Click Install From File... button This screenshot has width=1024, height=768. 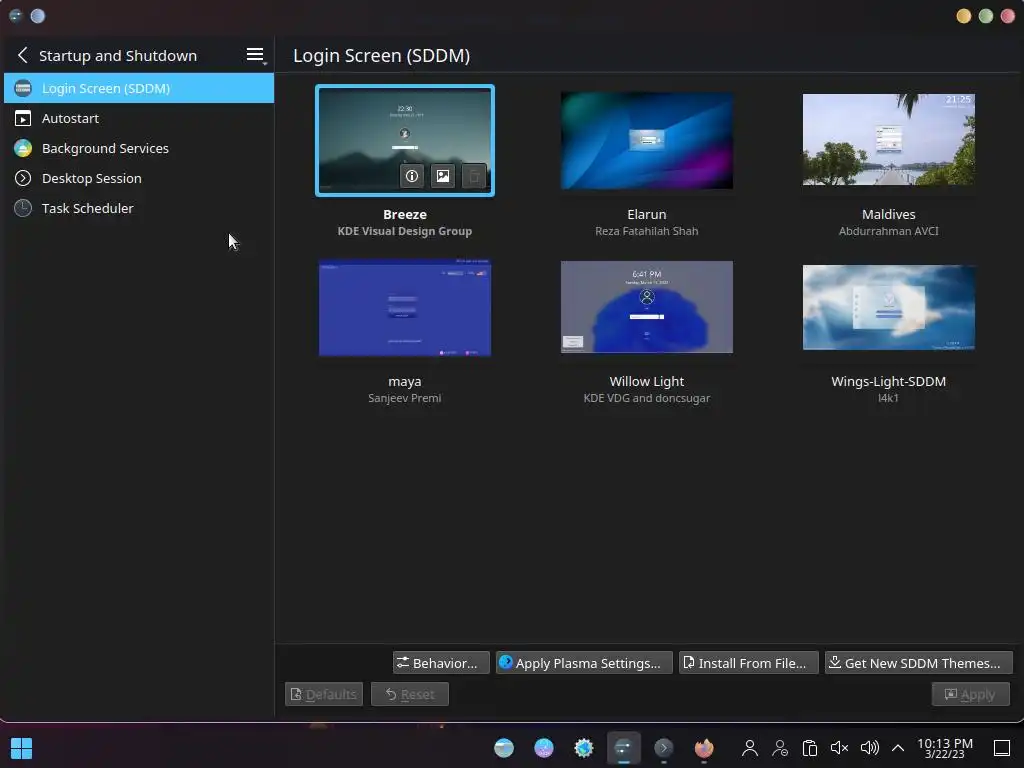(x=748, y=663)
